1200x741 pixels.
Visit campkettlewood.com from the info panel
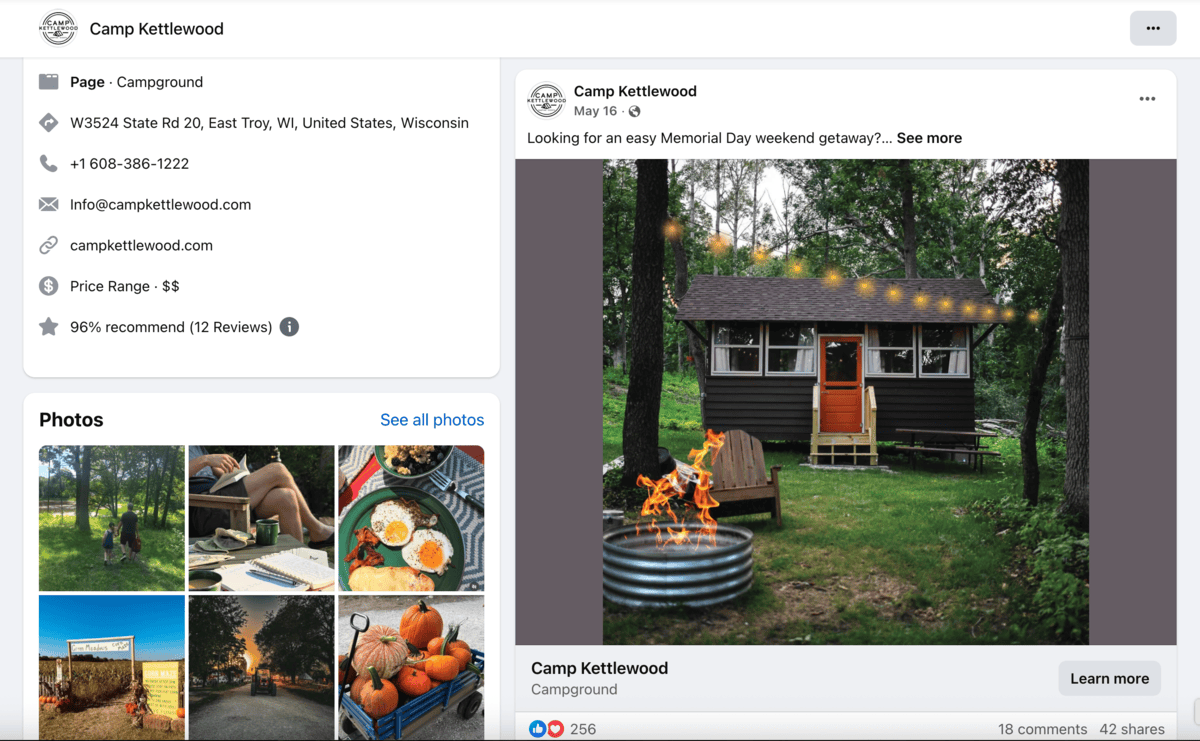click(143, 245)
